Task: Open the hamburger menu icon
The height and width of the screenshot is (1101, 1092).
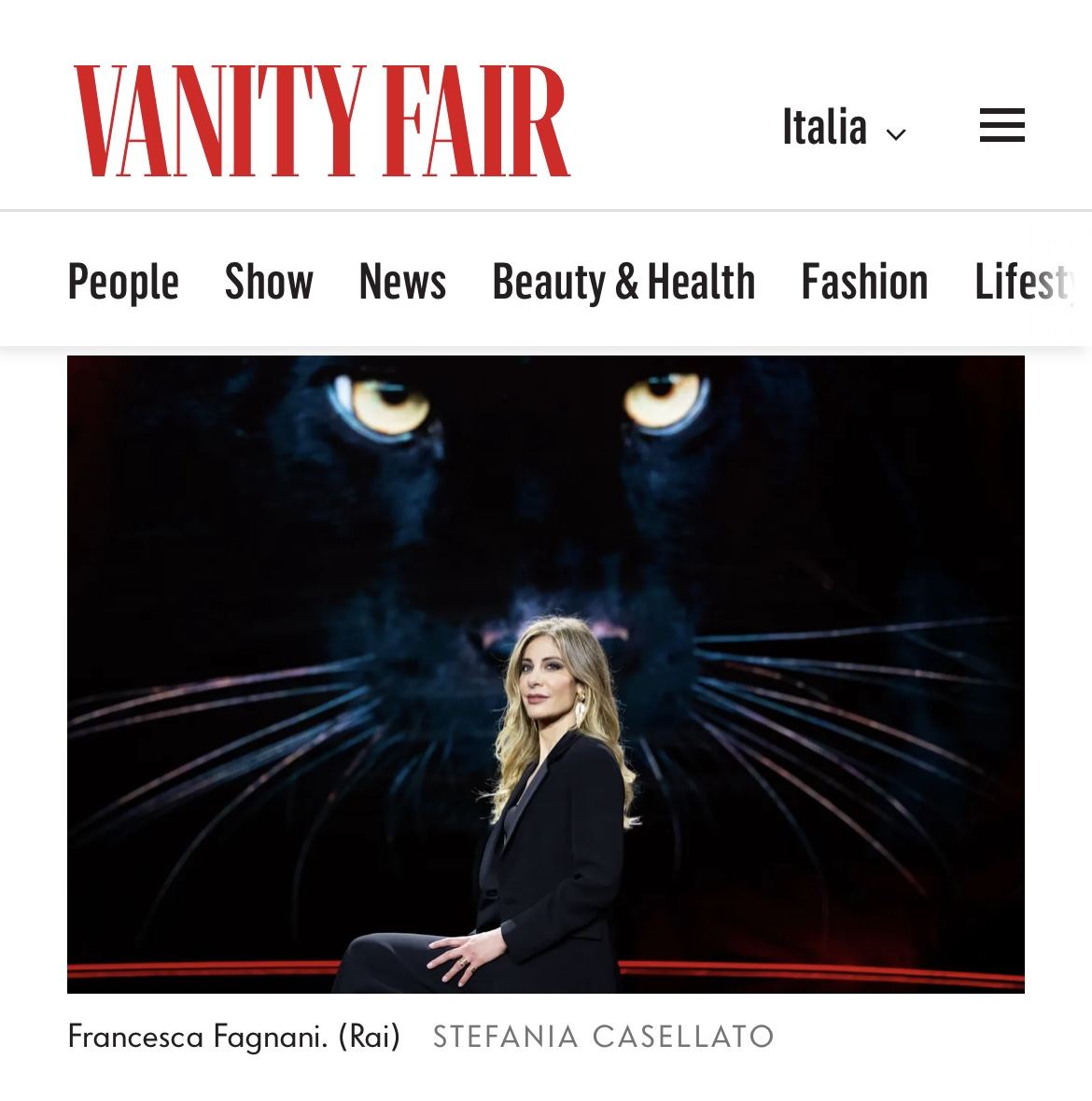Action: pos(1002,125)
